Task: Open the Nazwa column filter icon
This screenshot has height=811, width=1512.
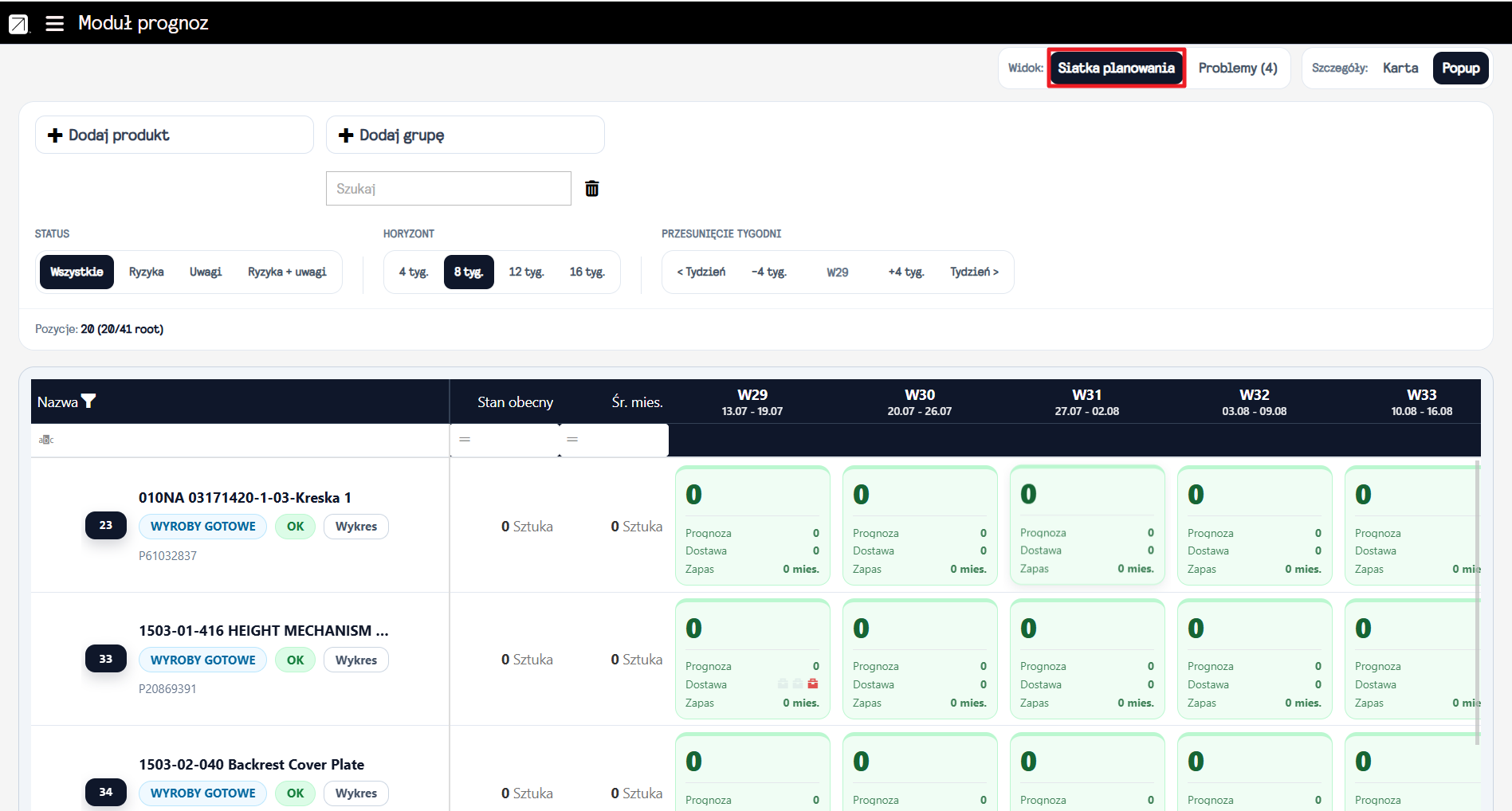Action: pyautogui.click(x=88, y=402)
